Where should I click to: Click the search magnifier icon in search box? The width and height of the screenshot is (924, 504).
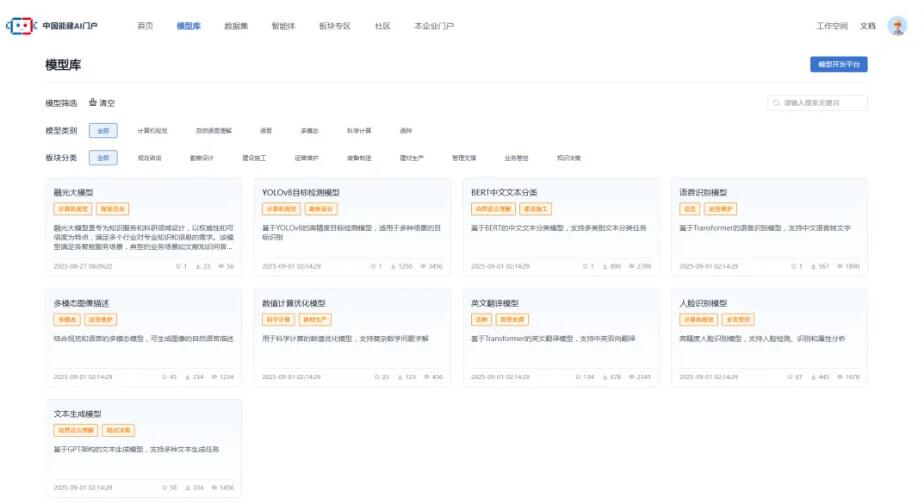coord(777,103)
